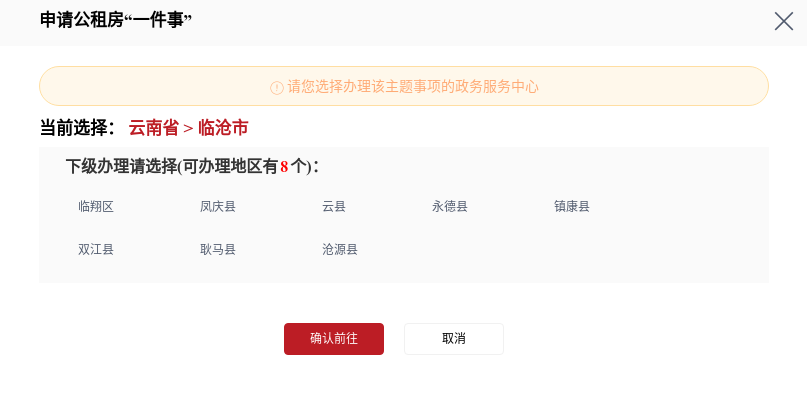Click the red 确认前往 button

(x=334, y=339)
